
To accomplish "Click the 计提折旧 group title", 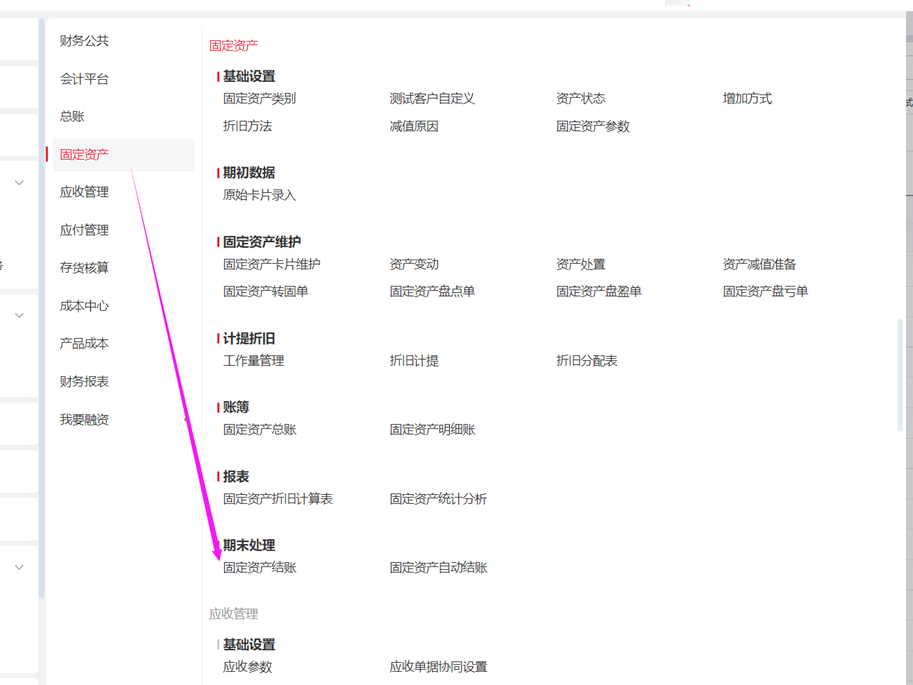I will click(x=249, y=338).
